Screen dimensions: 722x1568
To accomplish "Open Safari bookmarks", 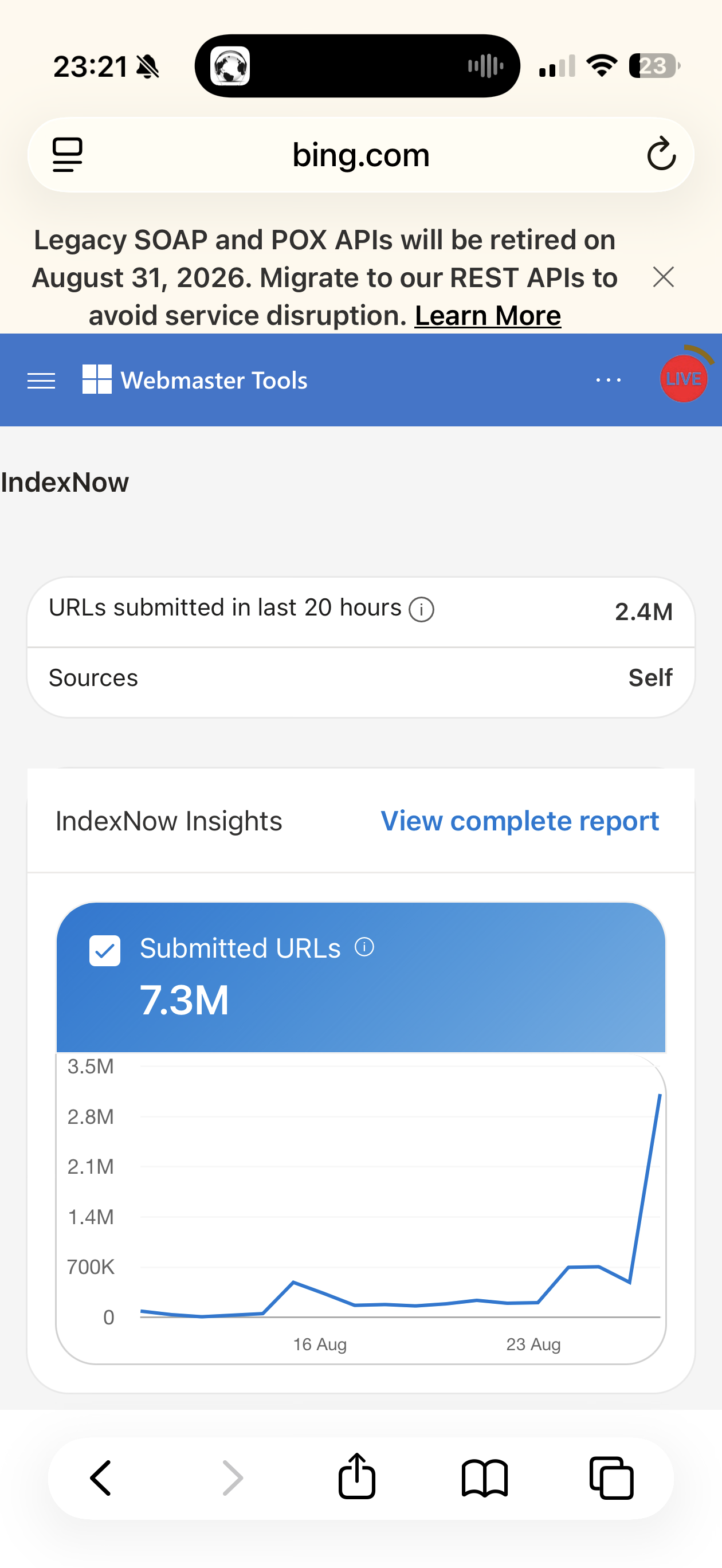I will click(x=485, y=1478).
